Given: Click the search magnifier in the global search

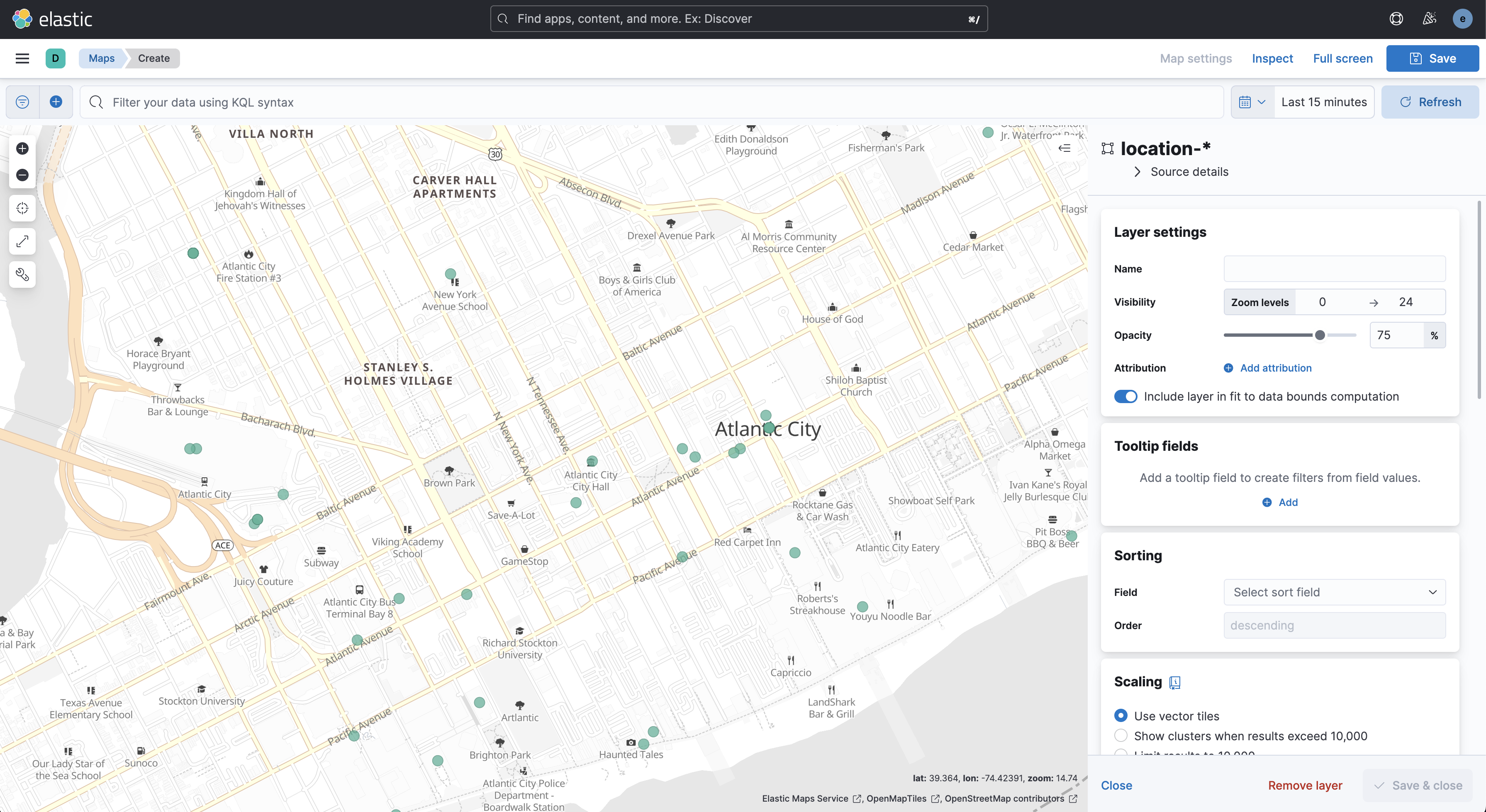Looking at the screenshot, I should pyautogui.click(x=502, y=19).
